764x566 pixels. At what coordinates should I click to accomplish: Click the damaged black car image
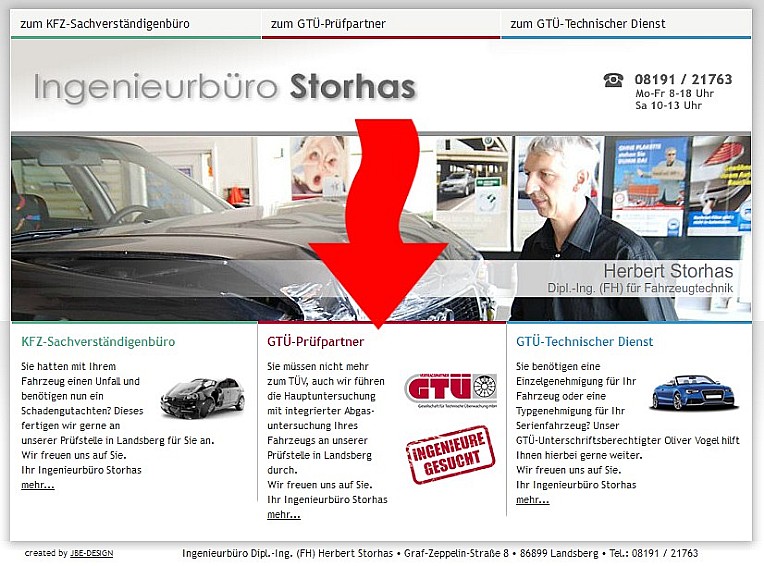tap(203, 398)
